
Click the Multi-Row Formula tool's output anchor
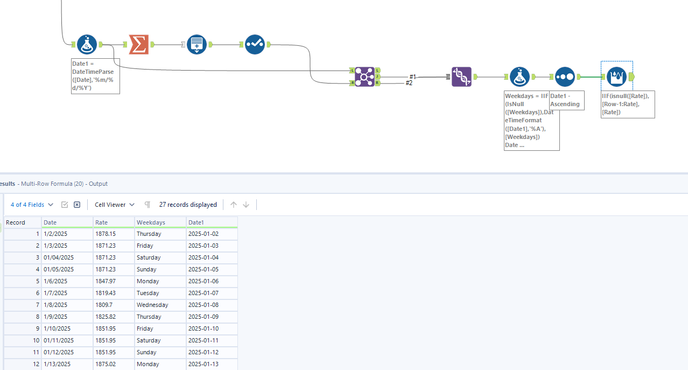631,77
